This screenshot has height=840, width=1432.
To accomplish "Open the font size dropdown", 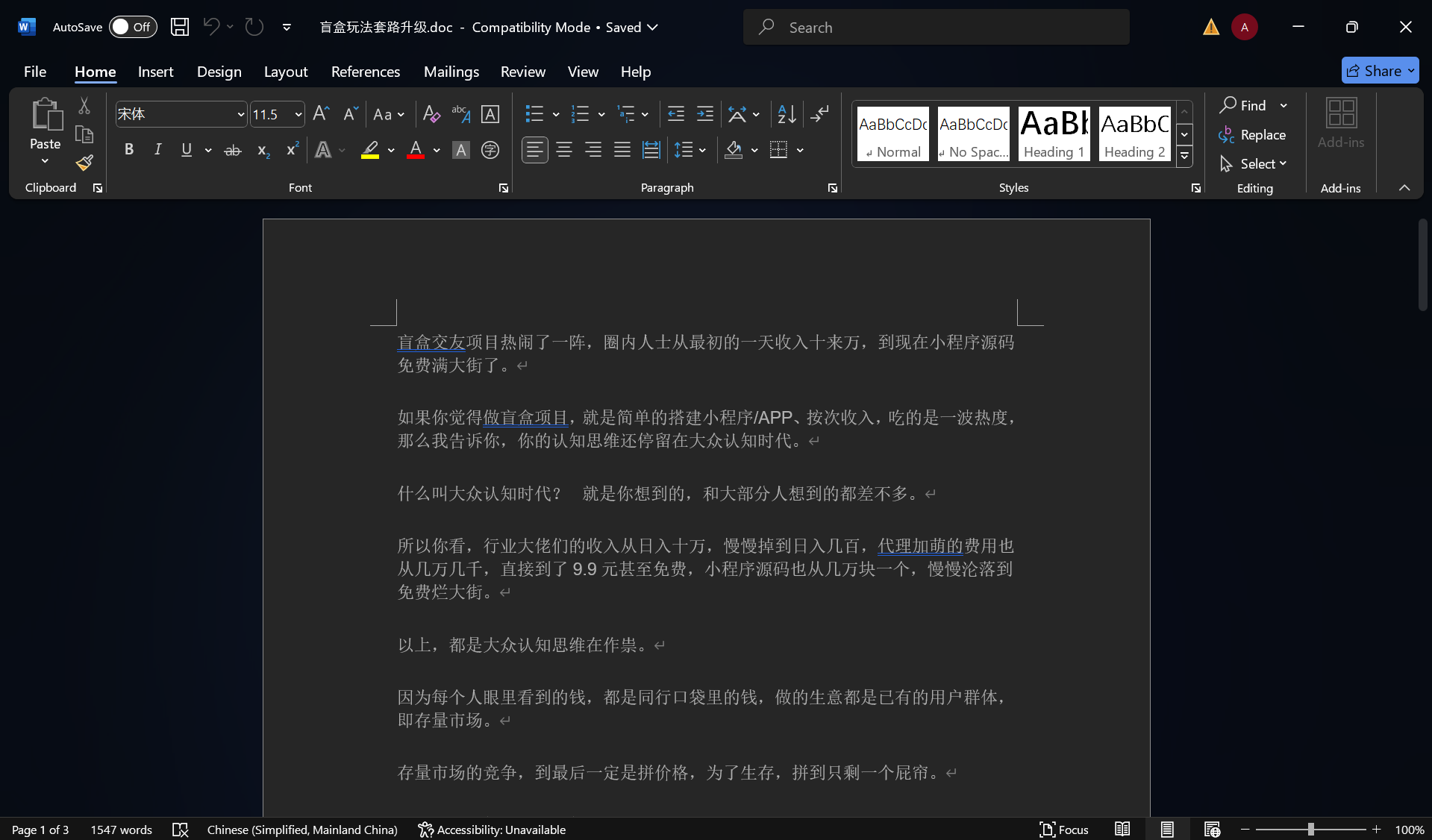I will tap(298, 114).
